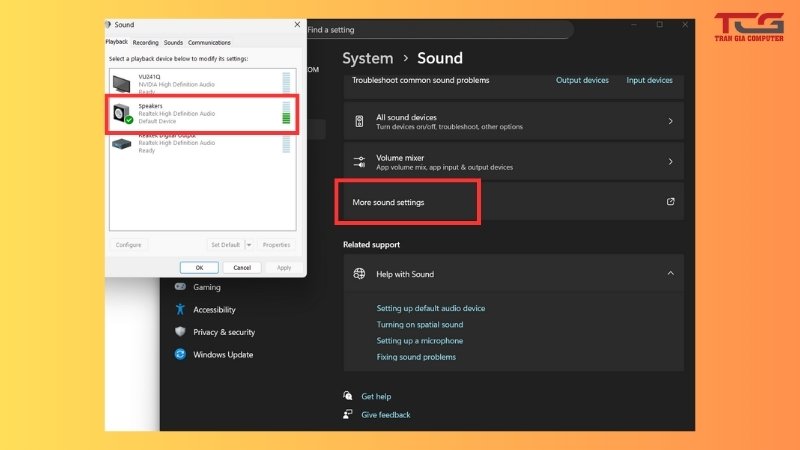Switch to the Recording tab
This screenshot has width=800, height=450.
(x=146, y=43)
